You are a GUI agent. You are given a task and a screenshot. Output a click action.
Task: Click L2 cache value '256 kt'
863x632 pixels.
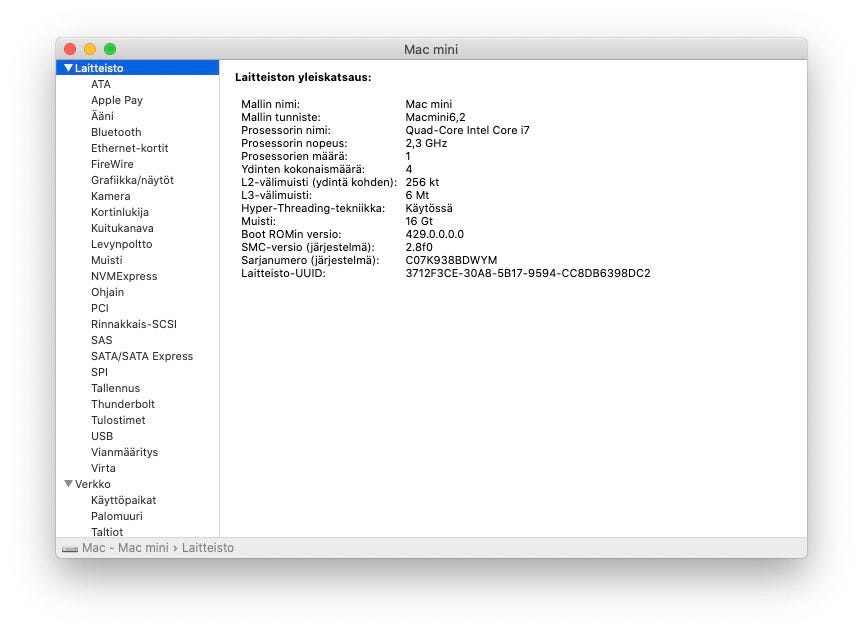coord(422,182)
